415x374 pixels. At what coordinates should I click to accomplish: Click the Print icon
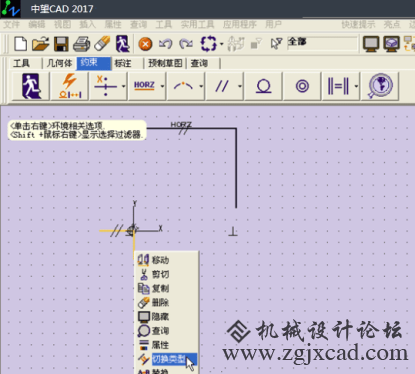[x=82, y=44]
